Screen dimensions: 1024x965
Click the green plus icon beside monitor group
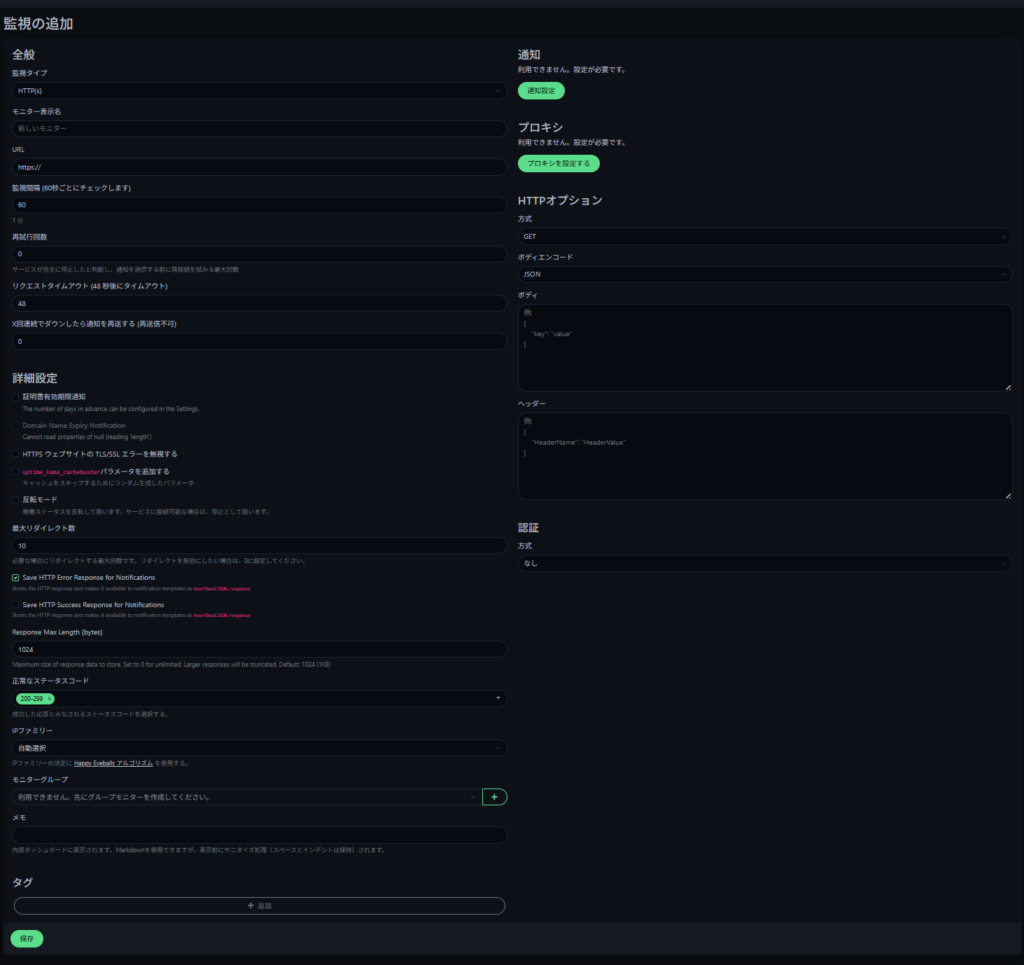click(x=494, y=797)
